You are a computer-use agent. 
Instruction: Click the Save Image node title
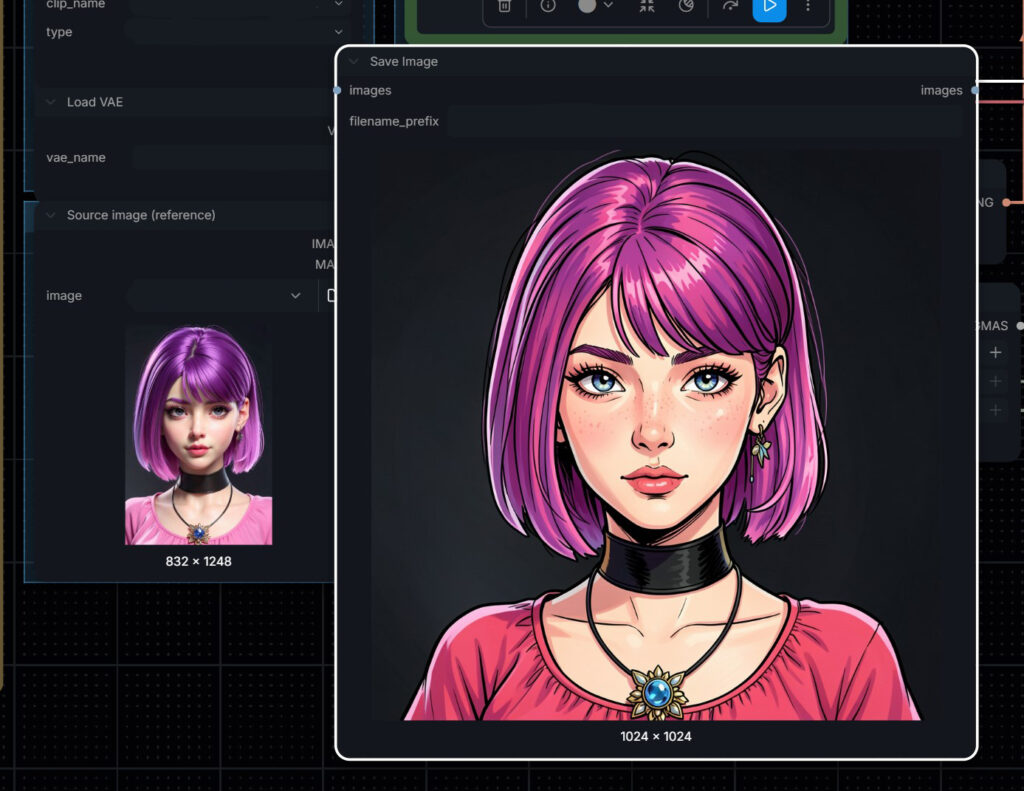pyautogui.click(x=404, y=61)
